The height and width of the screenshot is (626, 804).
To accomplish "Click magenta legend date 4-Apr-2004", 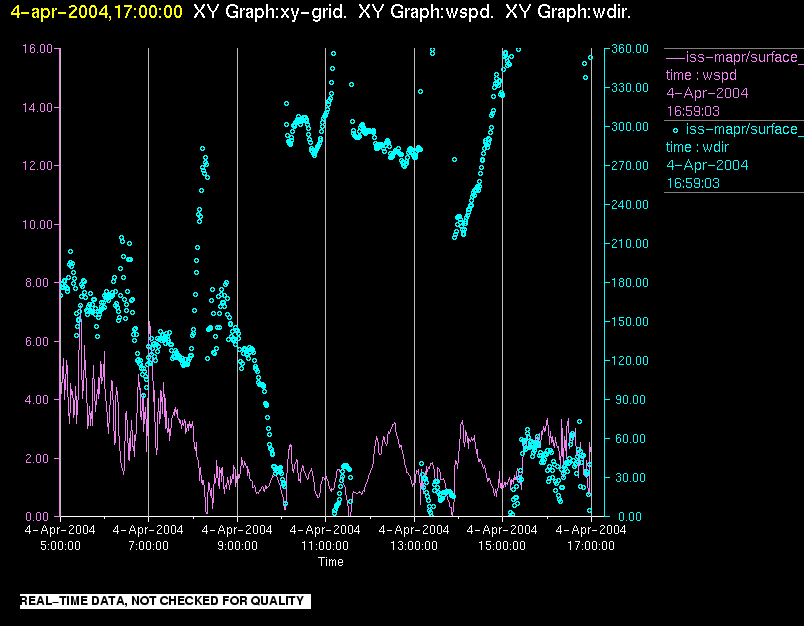I will (707, 93).
